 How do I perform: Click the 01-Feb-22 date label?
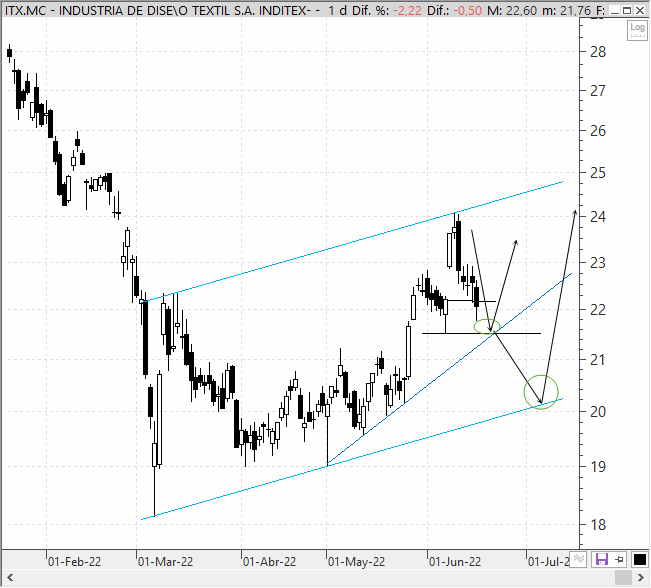74,562
